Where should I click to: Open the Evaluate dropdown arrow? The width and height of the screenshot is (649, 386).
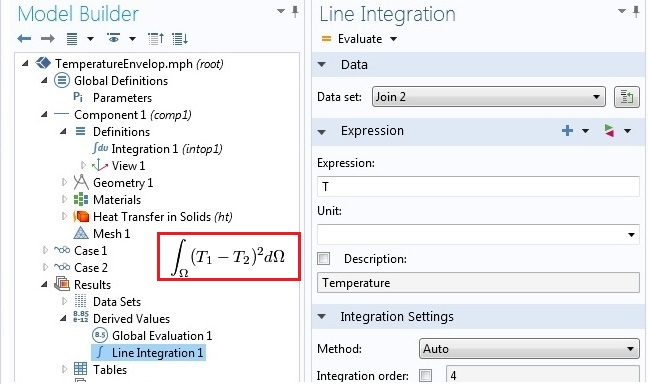(x=393, y=39)
